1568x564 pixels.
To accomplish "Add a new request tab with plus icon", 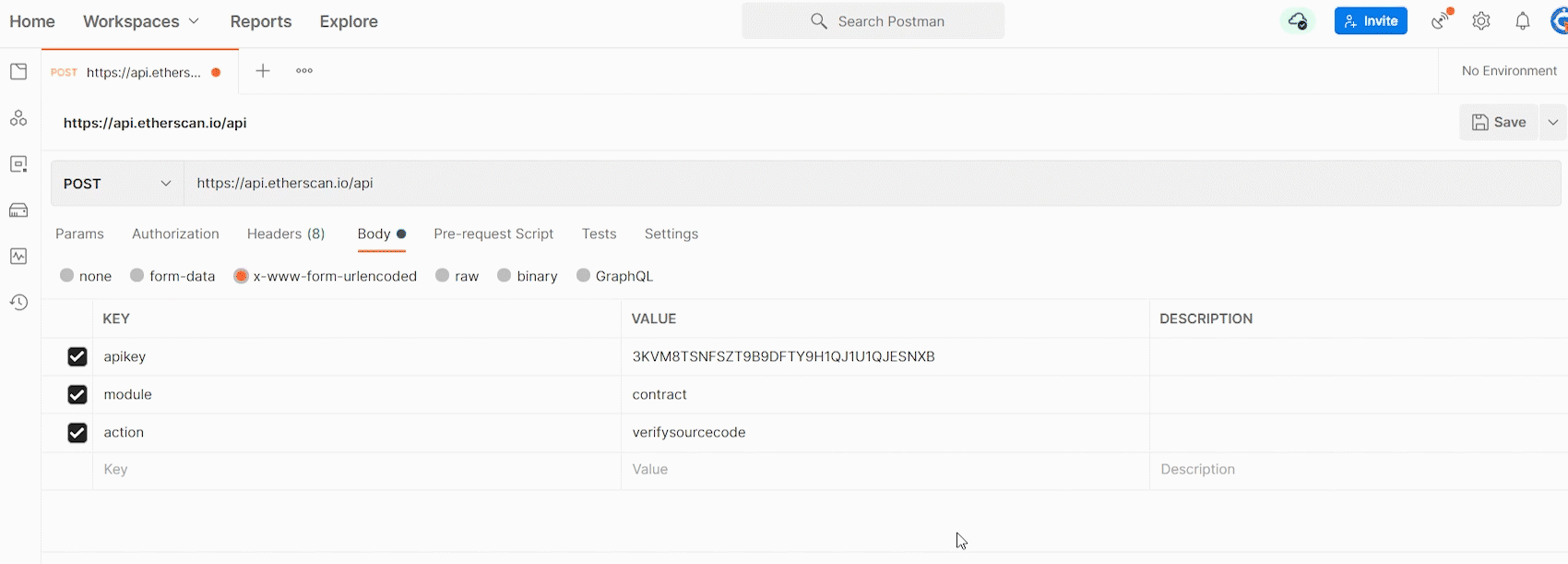I will point(263,71).
